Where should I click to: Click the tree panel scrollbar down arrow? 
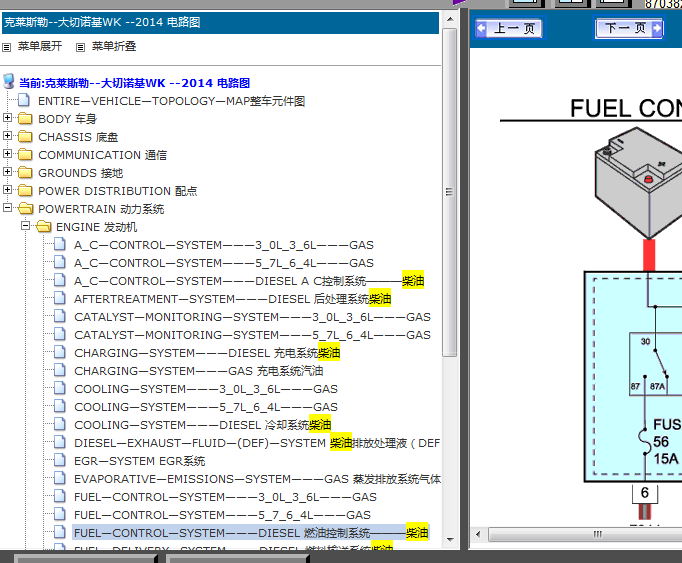pos(450,540)
